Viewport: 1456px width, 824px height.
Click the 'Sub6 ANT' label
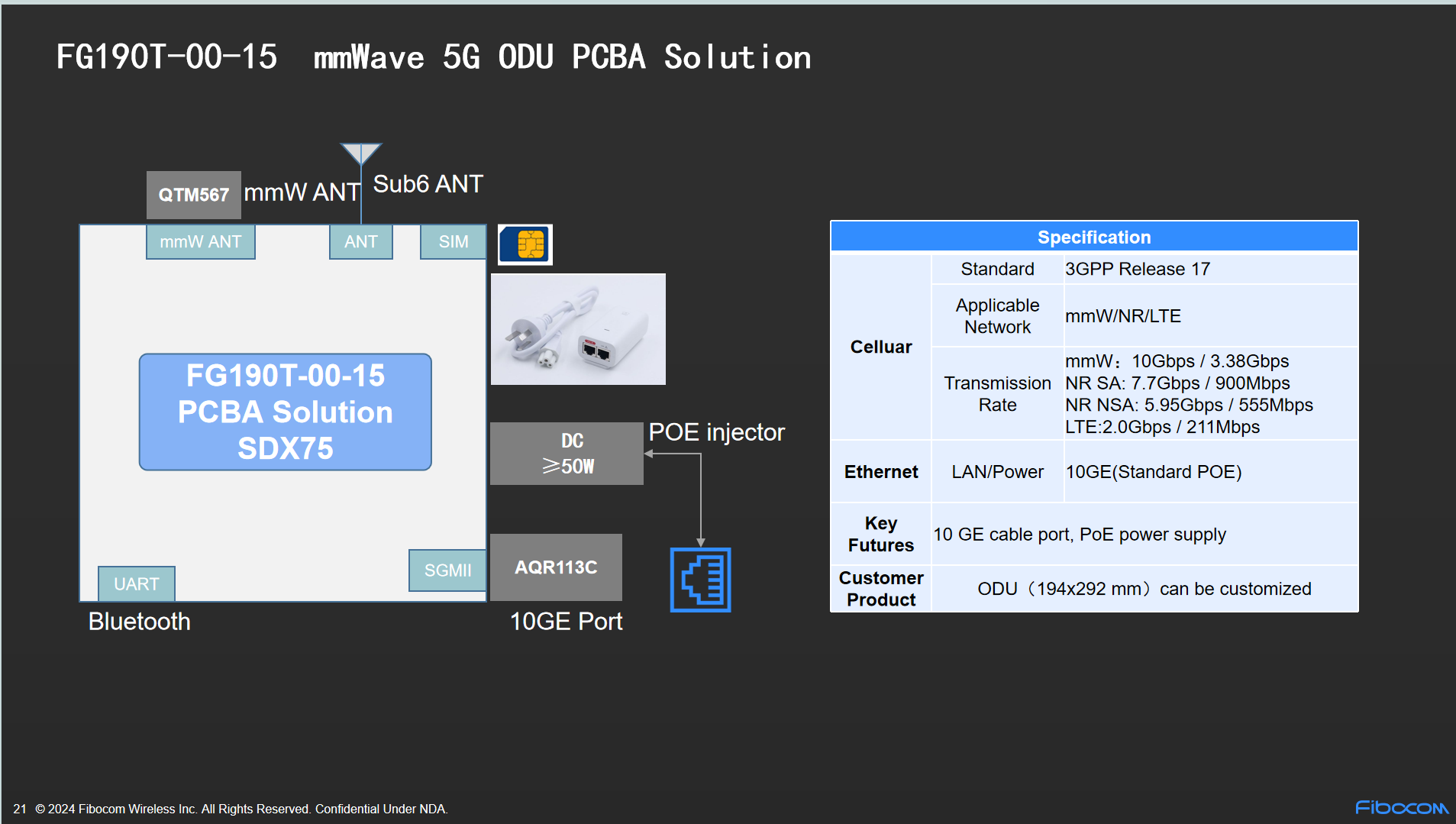click(428, 184)
